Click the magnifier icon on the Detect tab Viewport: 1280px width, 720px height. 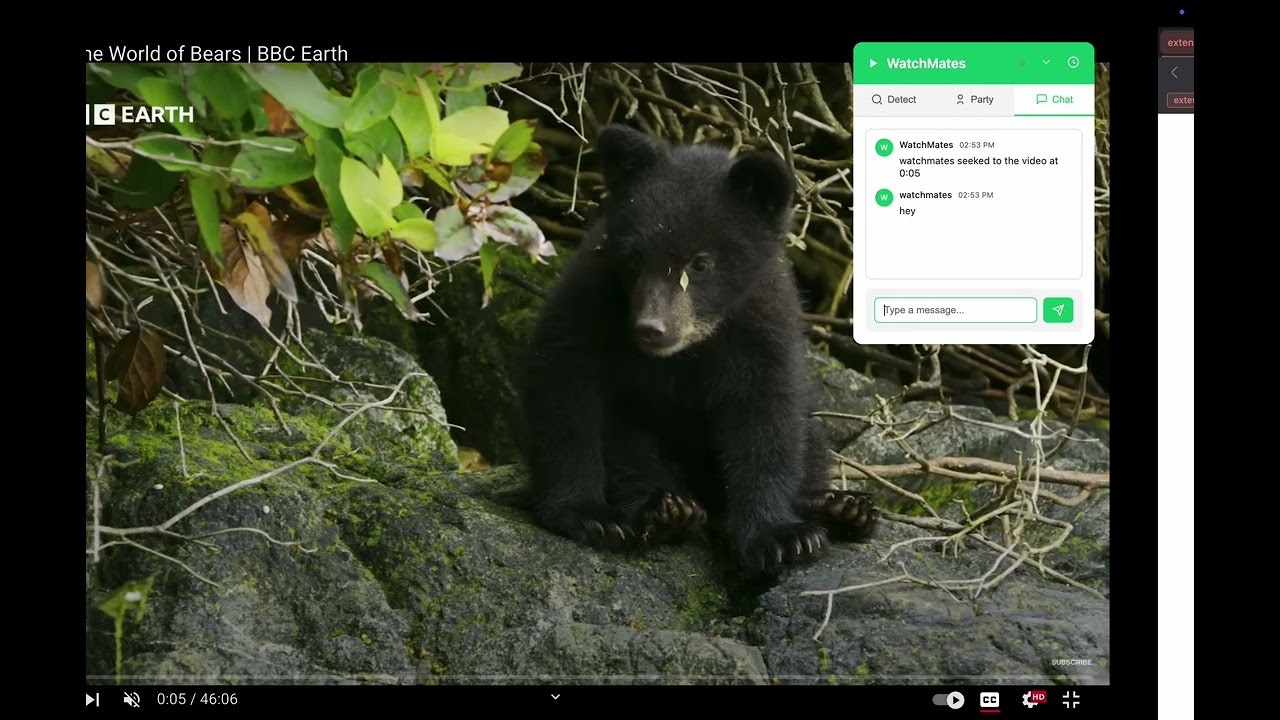pyautogui.click(x=877, y=99)
